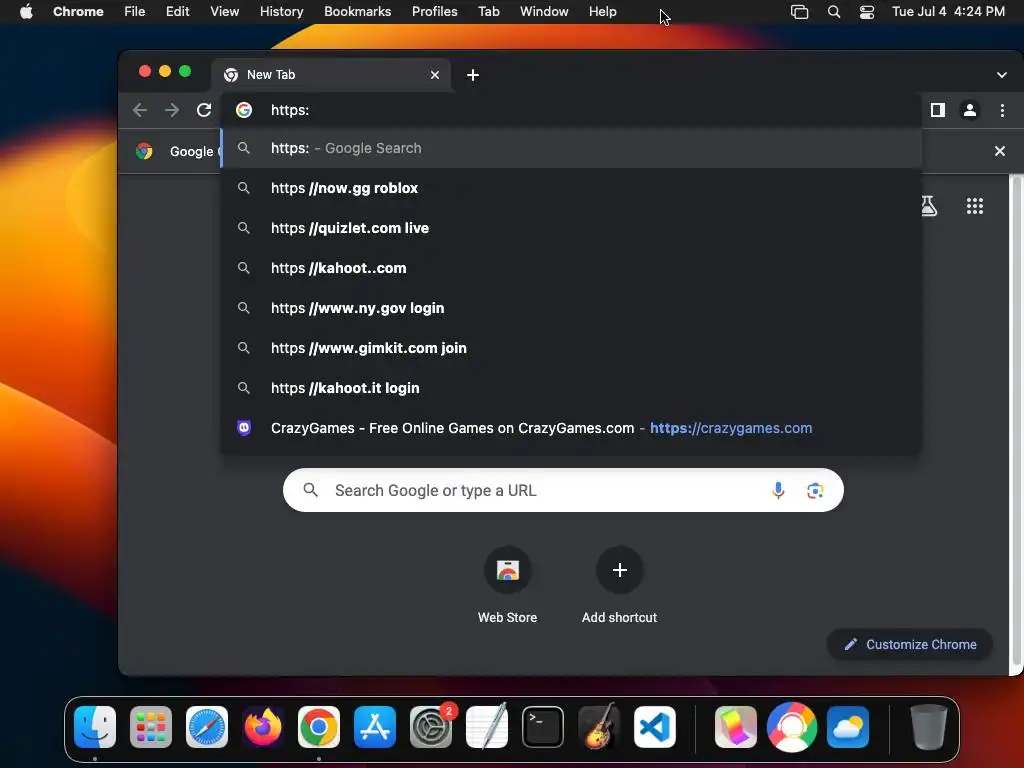Reload the current page

click(x=204, y=110)
